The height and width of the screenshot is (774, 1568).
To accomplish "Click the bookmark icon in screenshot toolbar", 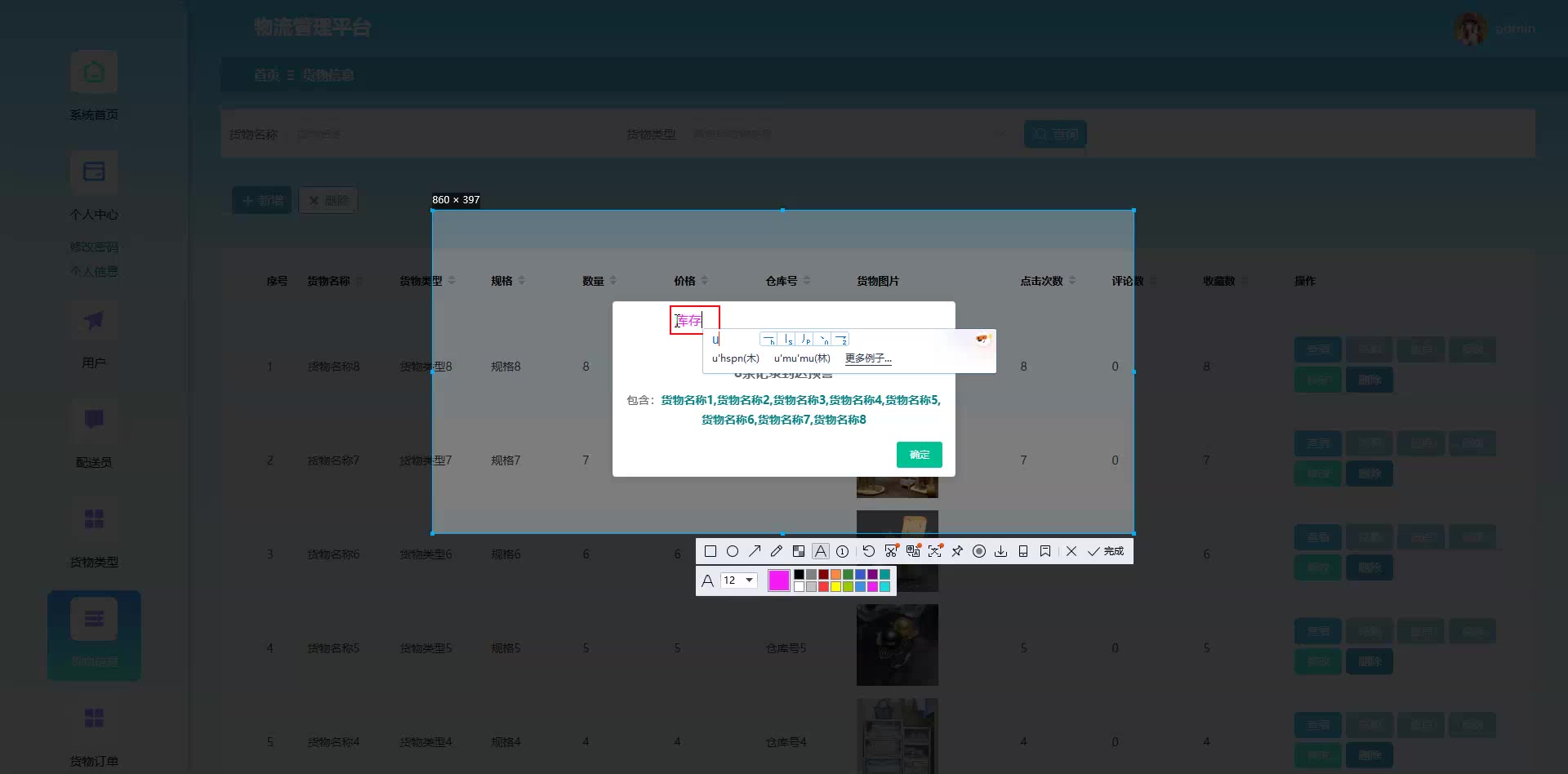I will click(x=1045, y=551).
